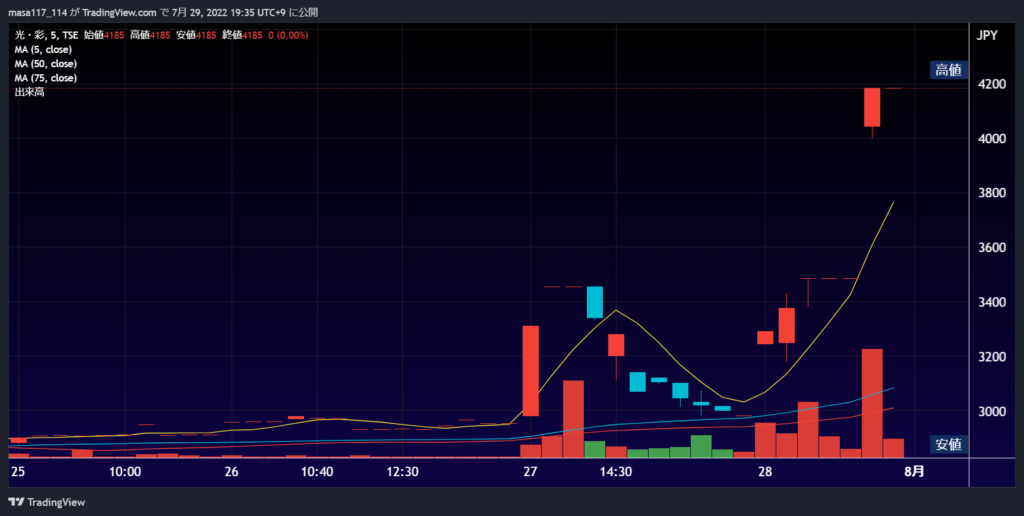Click the 3400 price axis label

pos(992,302)
